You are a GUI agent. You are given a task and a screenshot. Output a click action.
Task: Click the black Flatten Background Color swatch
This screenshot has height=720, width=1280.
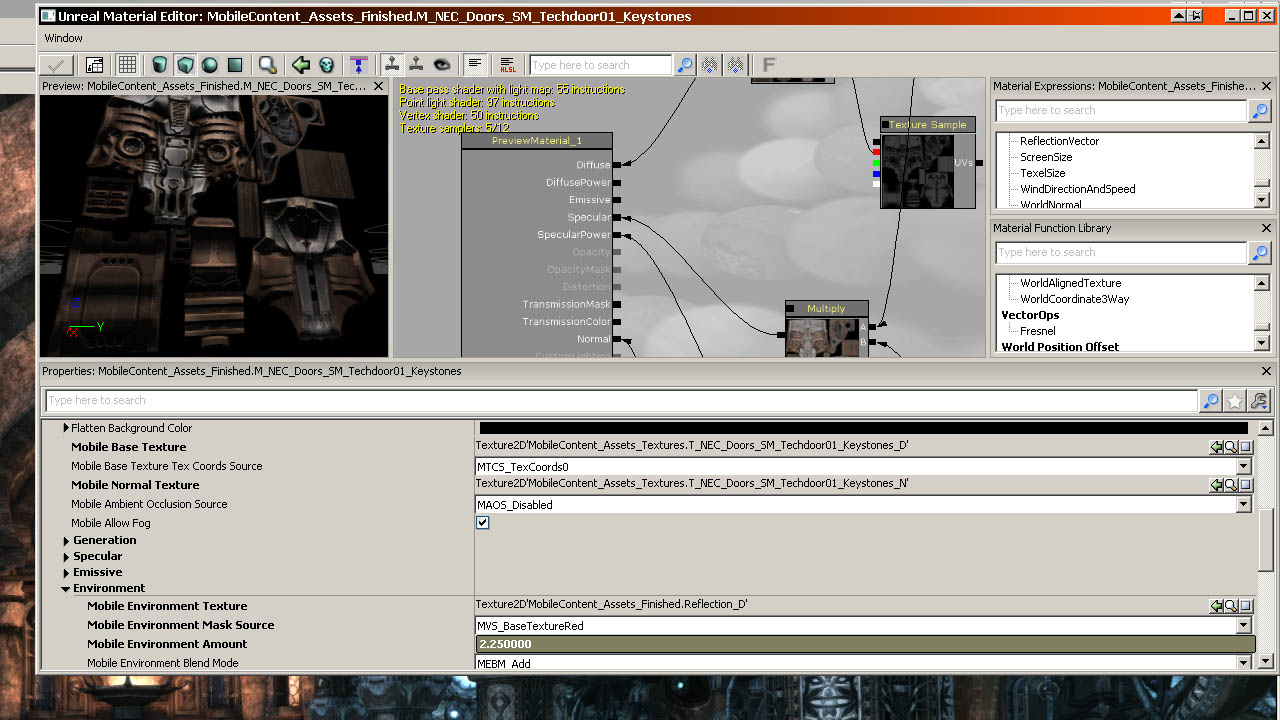862,428
